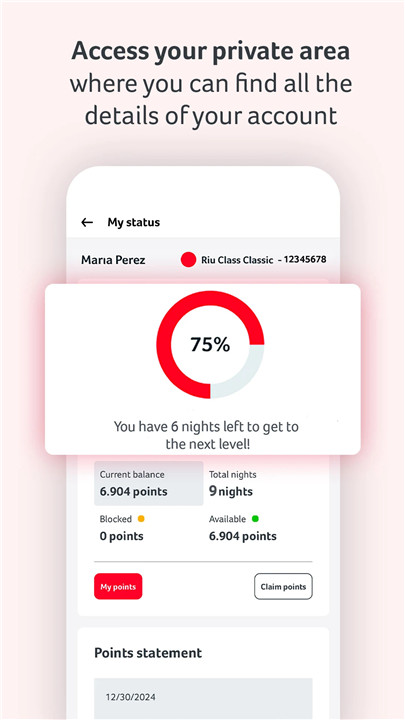Click the Points statement heading
The height and width of the screenshot is (720, 405).
click(x=148, y=653)
